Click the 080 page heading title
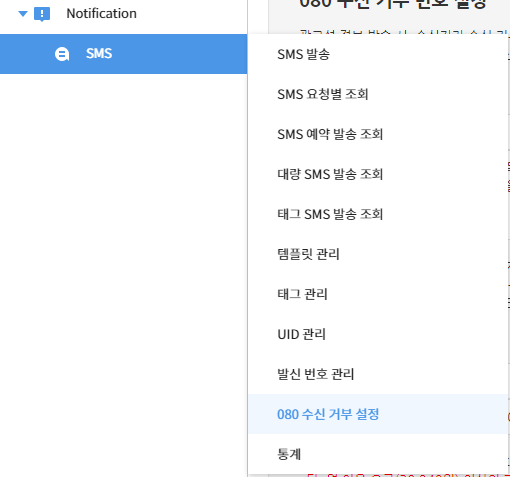 pos(393,4)
